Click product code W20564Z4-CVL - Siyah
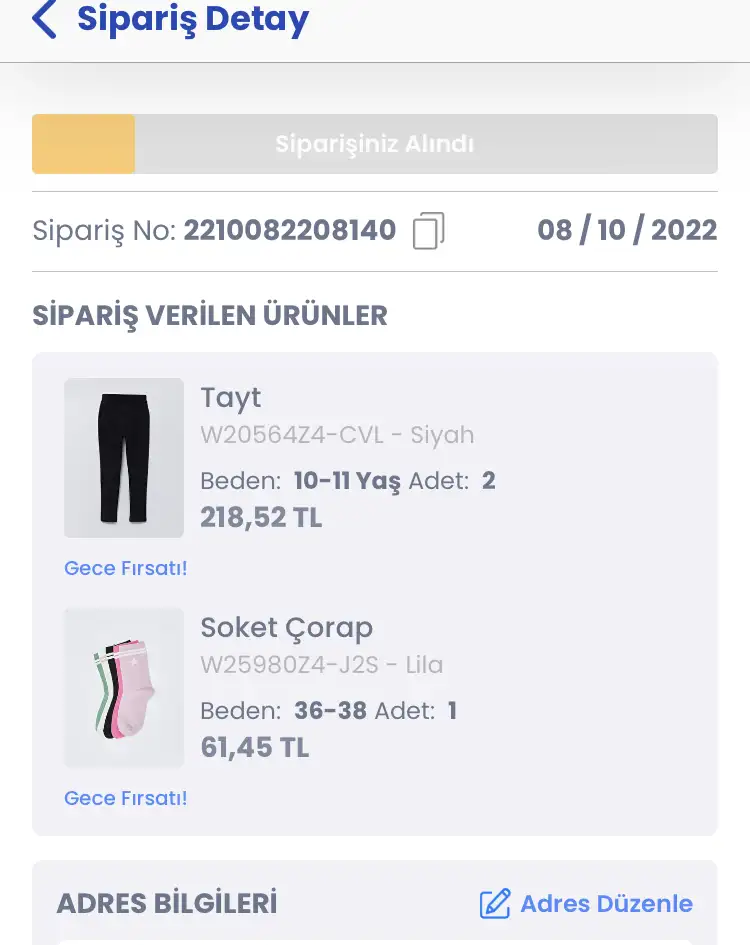 tap(337, 435)
